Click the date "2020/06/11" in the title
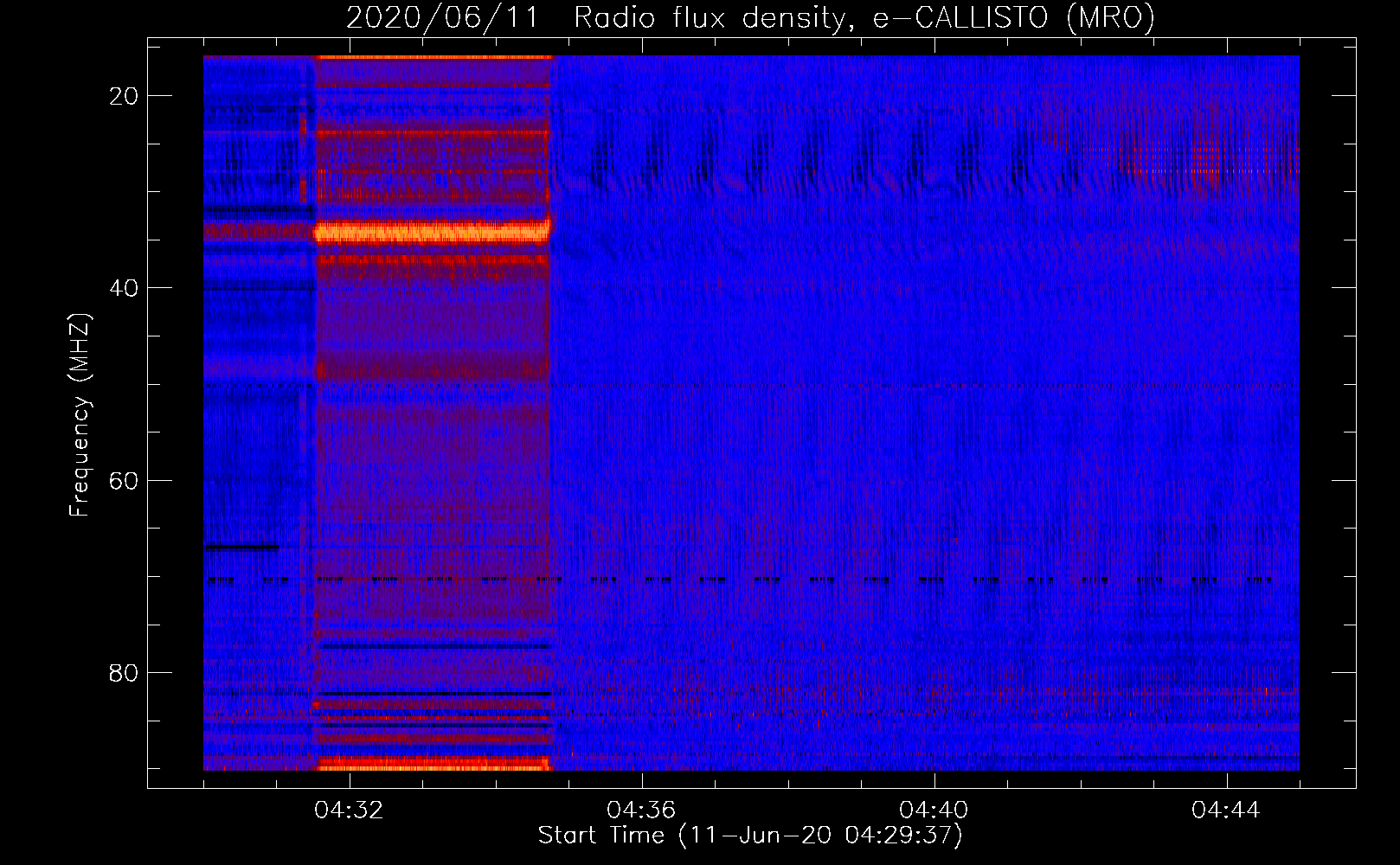Screen dimensions: 1400x865 (441, 17)
